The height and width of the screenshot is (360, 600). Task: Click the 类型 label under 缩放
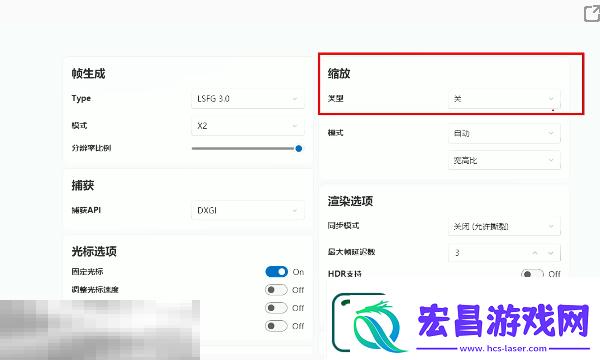(x=336, y=99)
